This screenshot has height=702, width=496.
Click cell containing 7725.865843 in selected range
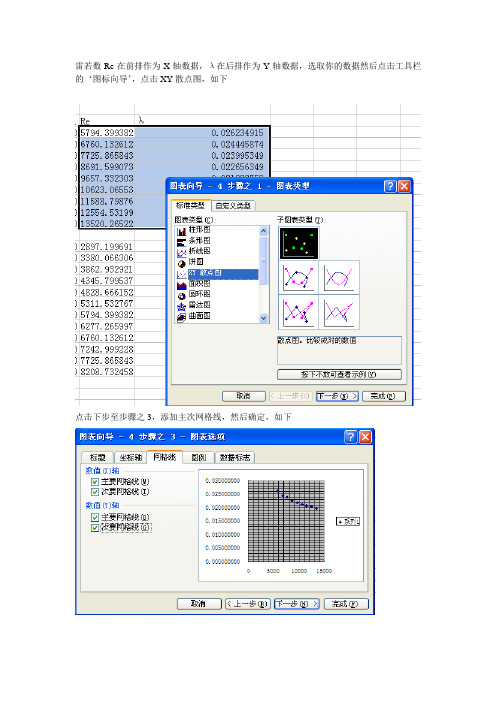click(x=107, y=155)
